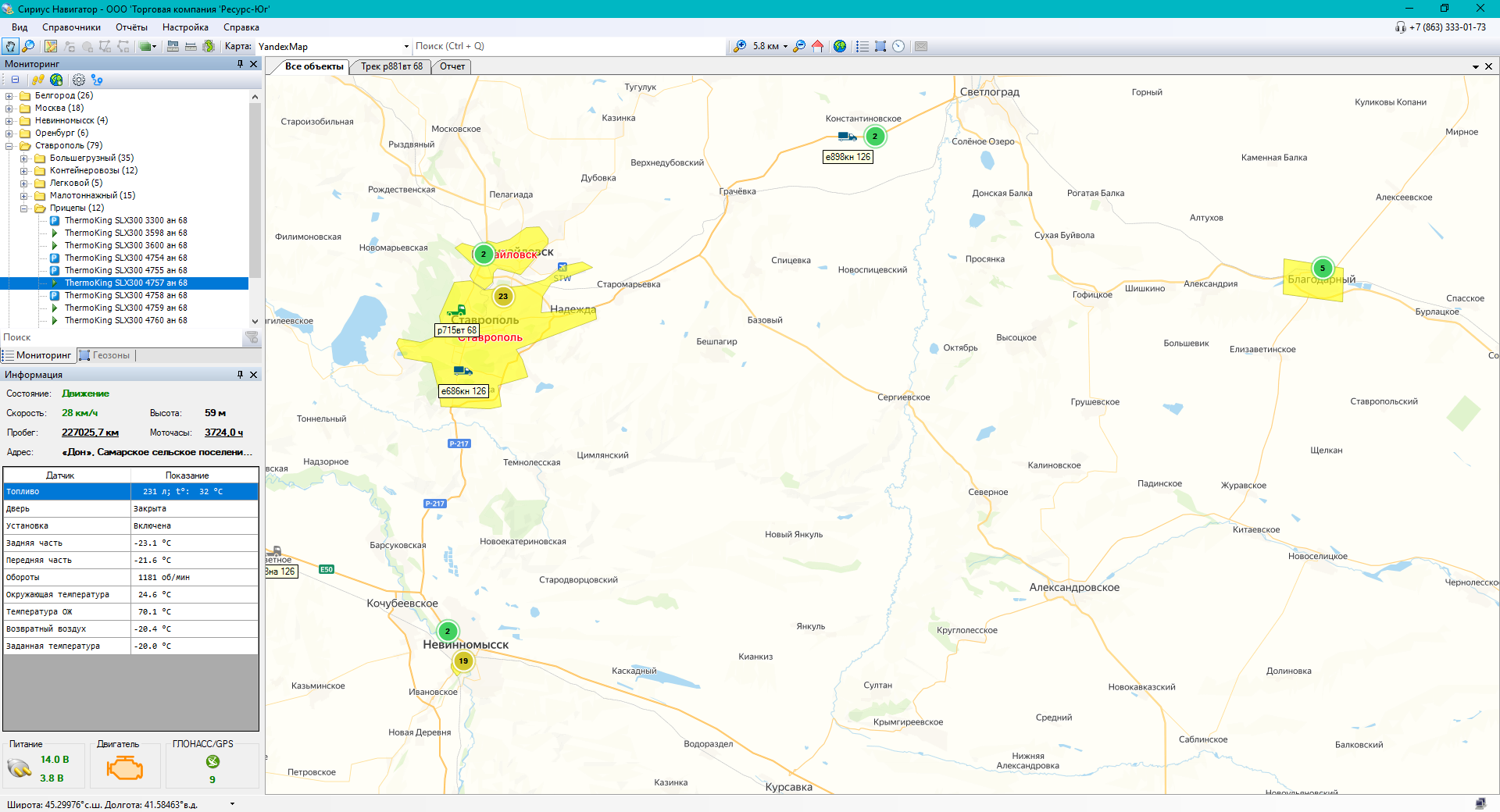1500x812 pixels.
Task: Expand the Белгород (26) folder
Action: (x=9, y=96)
